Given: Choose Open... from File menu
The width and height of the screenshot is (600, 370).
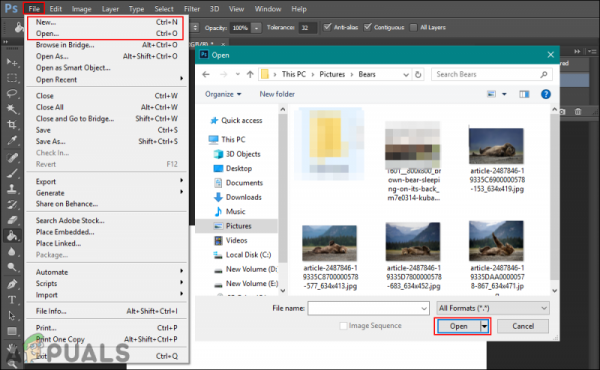Looking at the screenshot, I should coord(107,33).
